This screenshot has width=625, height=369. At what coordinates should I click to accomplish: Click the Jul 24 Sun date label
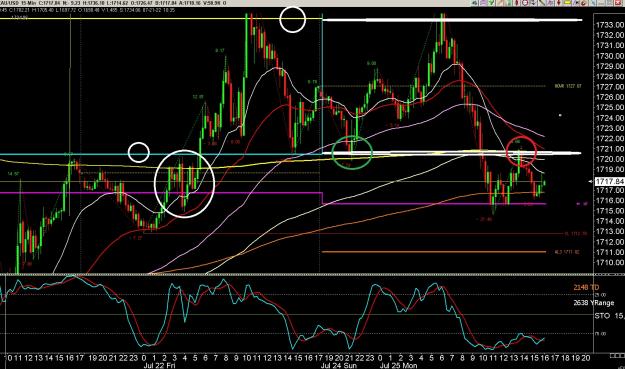338,365
